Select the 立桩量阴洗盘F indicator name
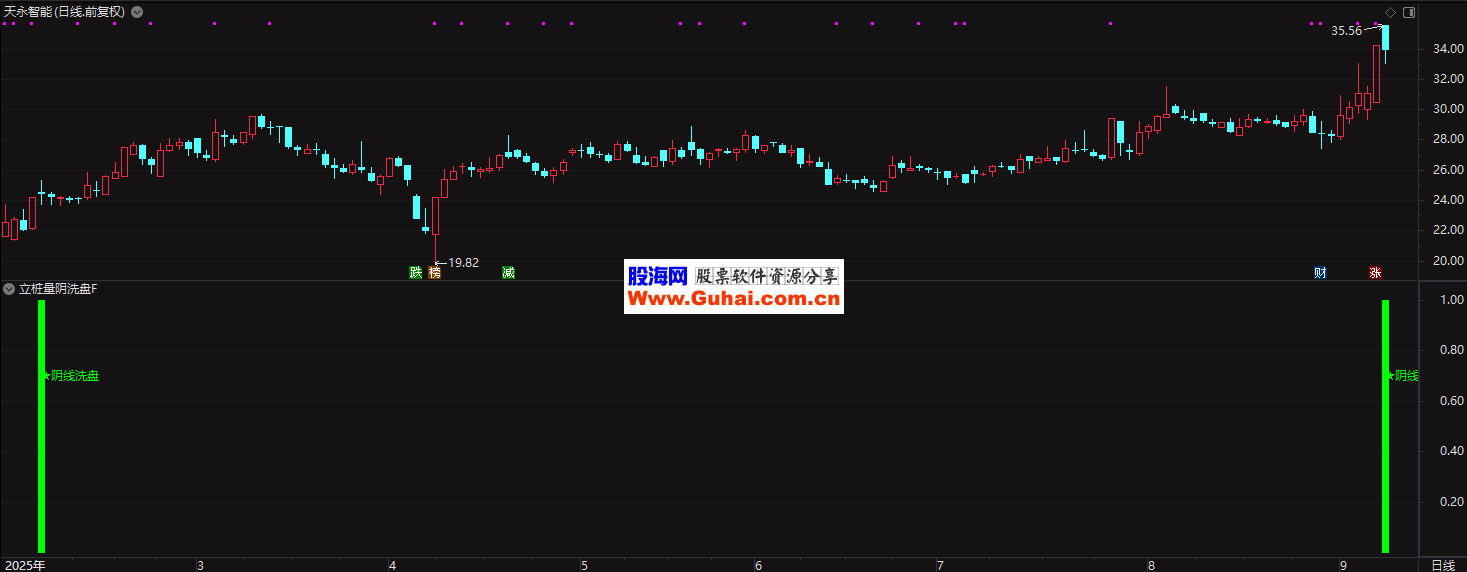The width and height of the screenshot is (1467, 572). [x=58, y=289]
